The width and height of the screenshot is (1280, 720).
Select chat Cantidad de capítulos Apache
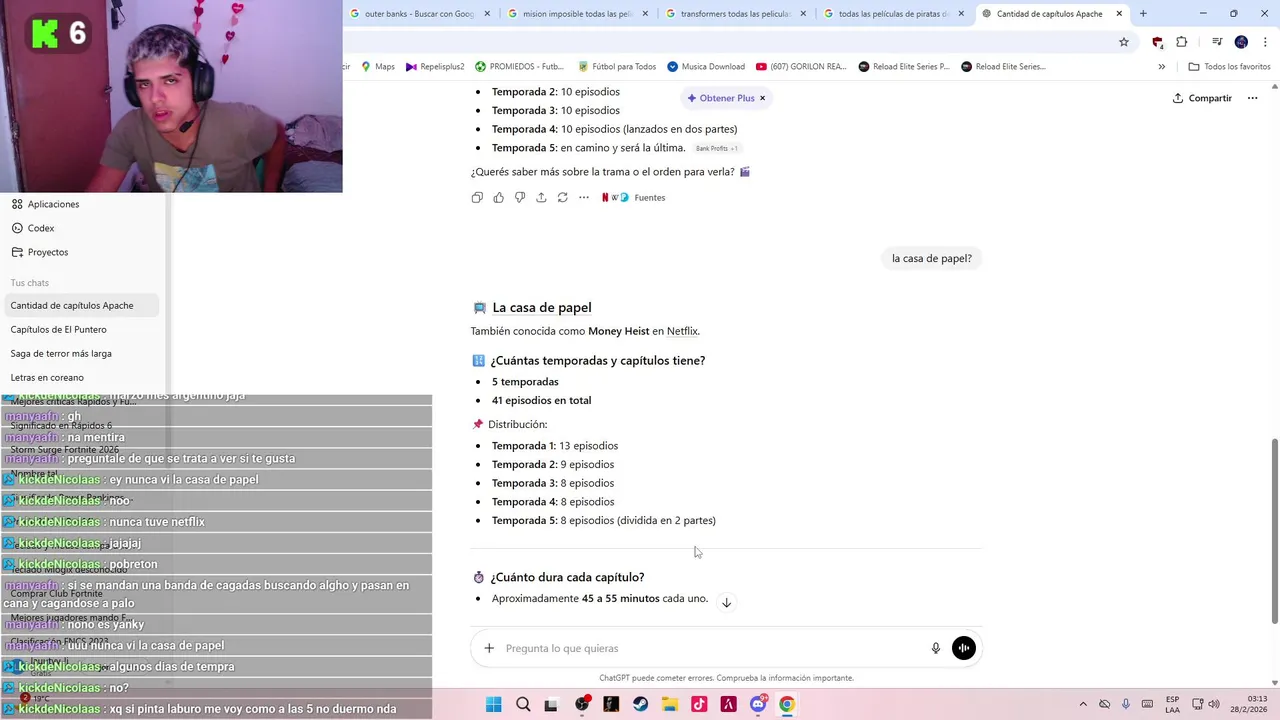click(80, 305)
